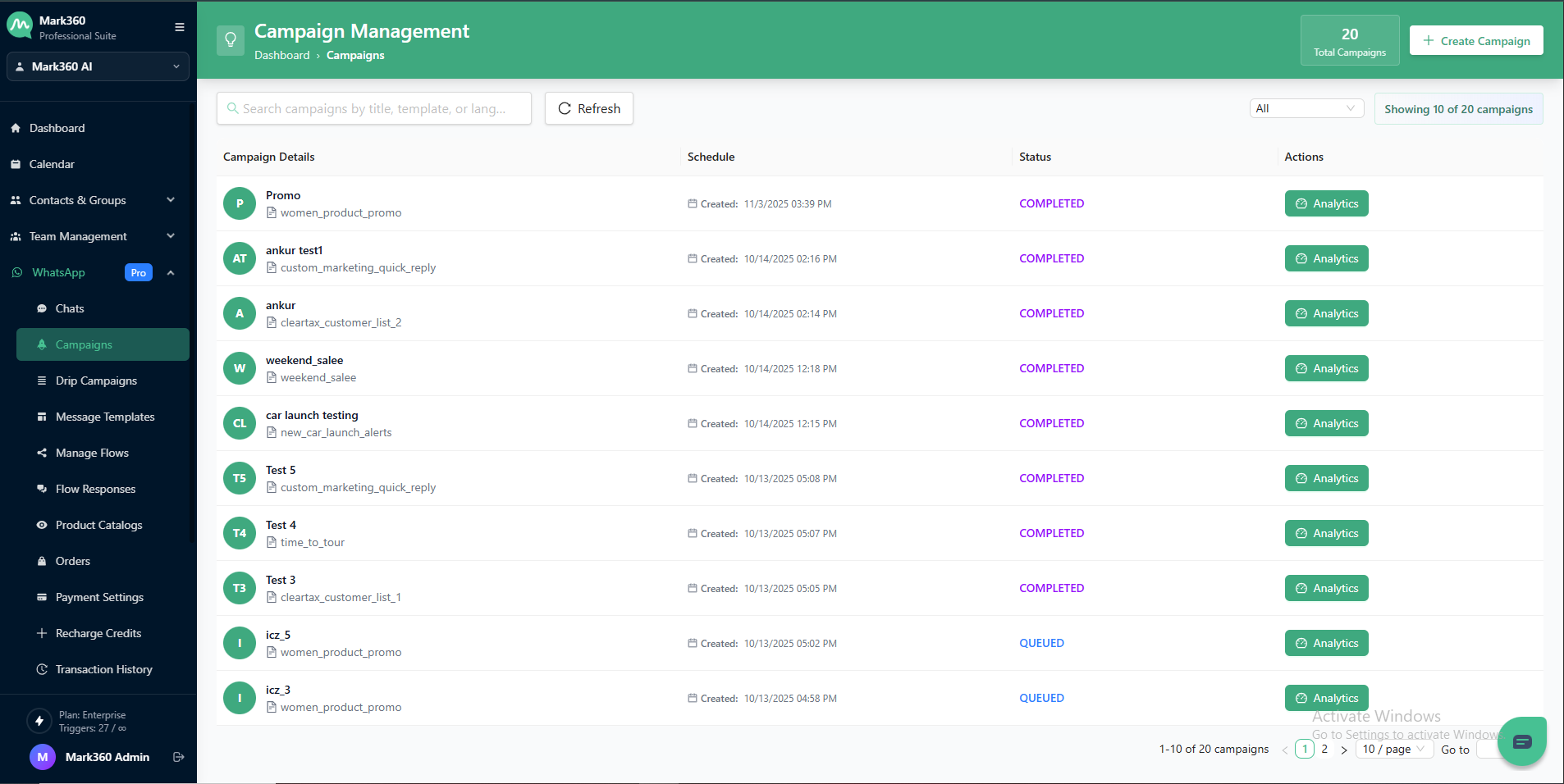Click the lightbulb icon beside Campaign Management
The width and height of the screenshot is (1564, 784).
coord(231,40)
